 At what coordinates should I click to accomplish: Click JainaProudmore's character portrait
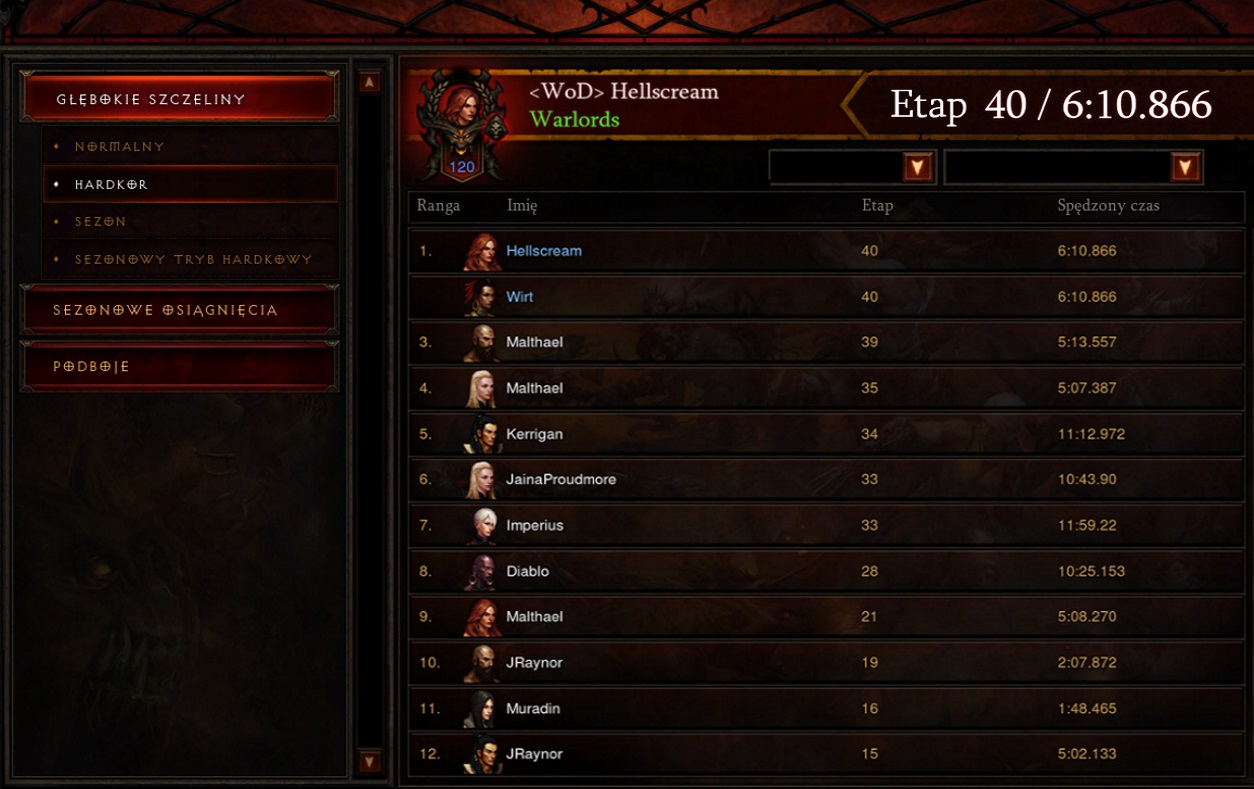tap(482, 480)
